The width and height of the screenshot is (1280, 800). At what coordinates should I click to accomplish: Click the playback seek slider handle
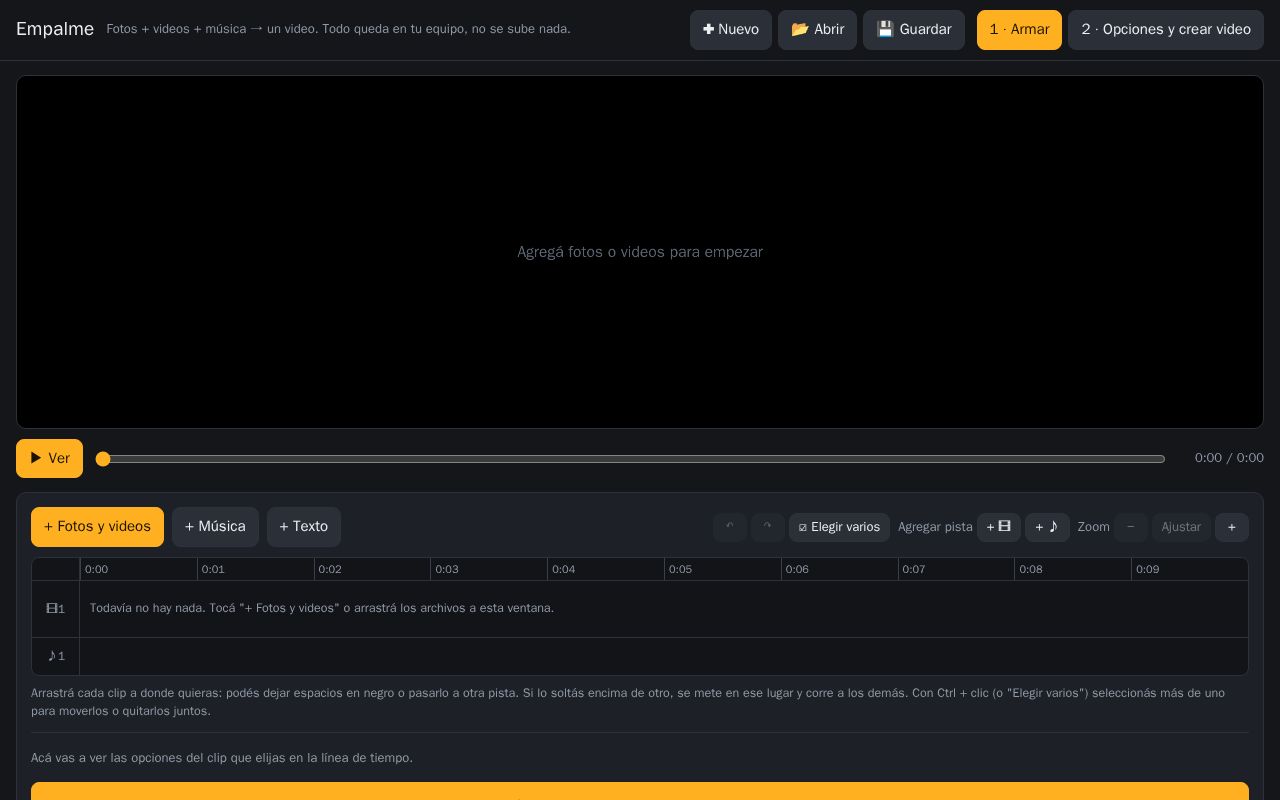(x=103, y=459)
